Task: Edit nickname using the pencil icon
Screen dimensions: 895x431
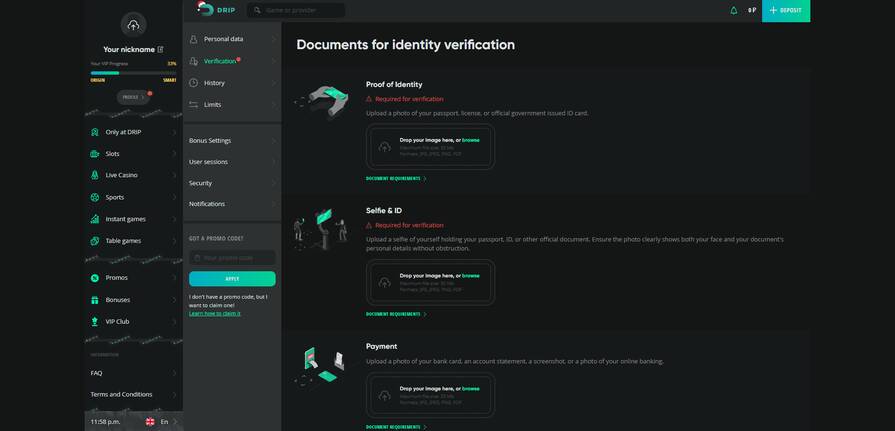Action: (x=160, y=49)
